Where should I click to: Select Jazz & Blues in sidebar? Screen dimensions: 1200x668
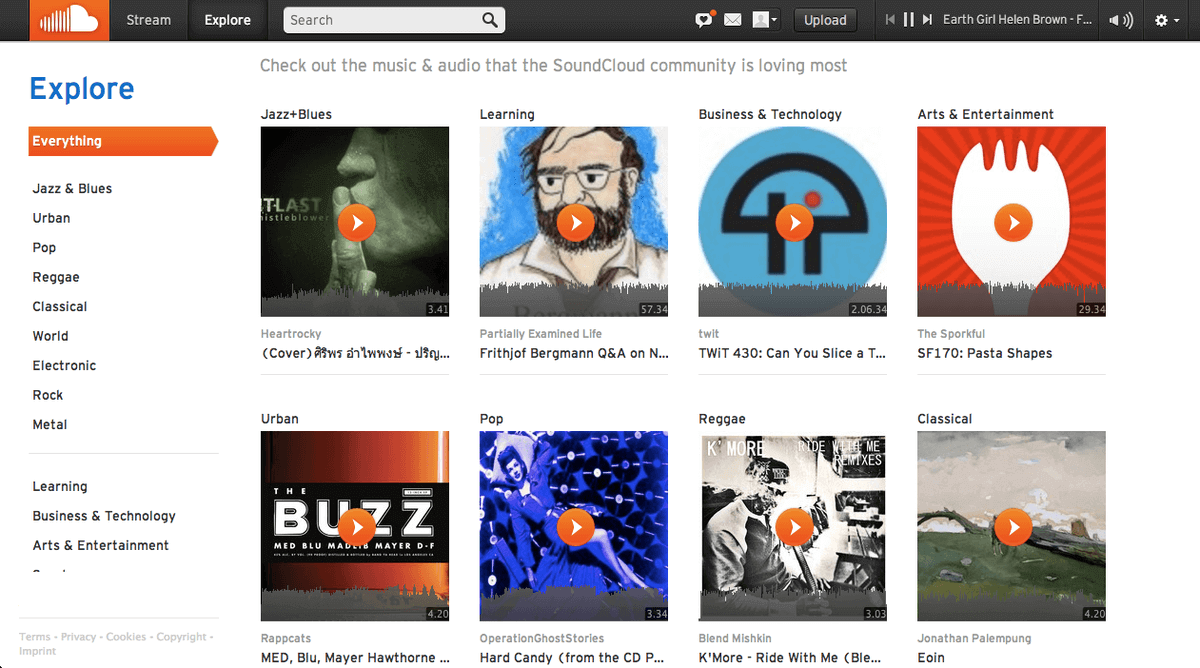tap(72, 188)
